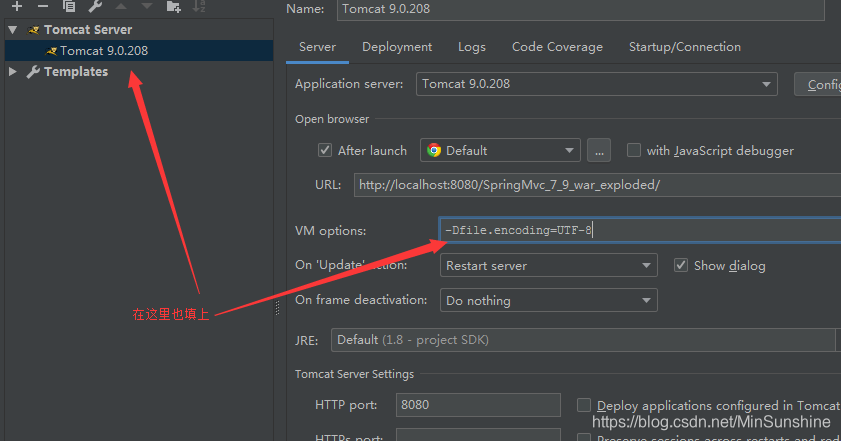Enable with JavaScript debugger checkbox
The image size is (841, 441).
point(634,150)
